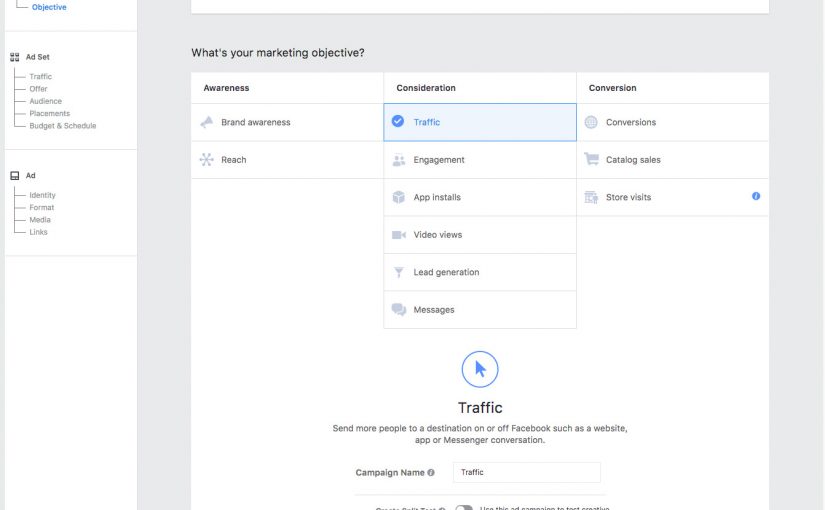Click the Catalog sales shopping cart icon
This screenshot has width=825, height=510.
591,159
